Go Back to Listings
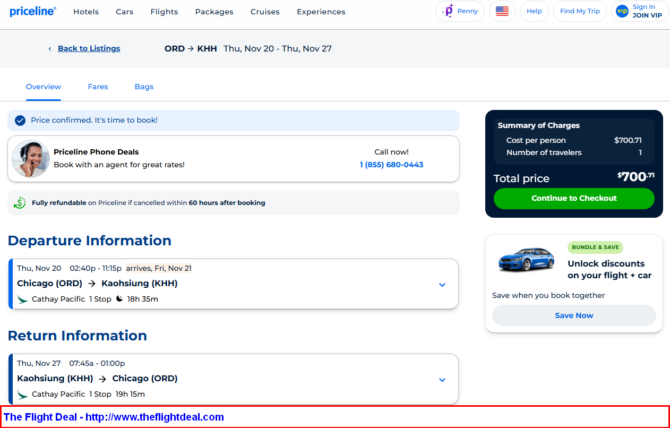 [x=89, y=49]
